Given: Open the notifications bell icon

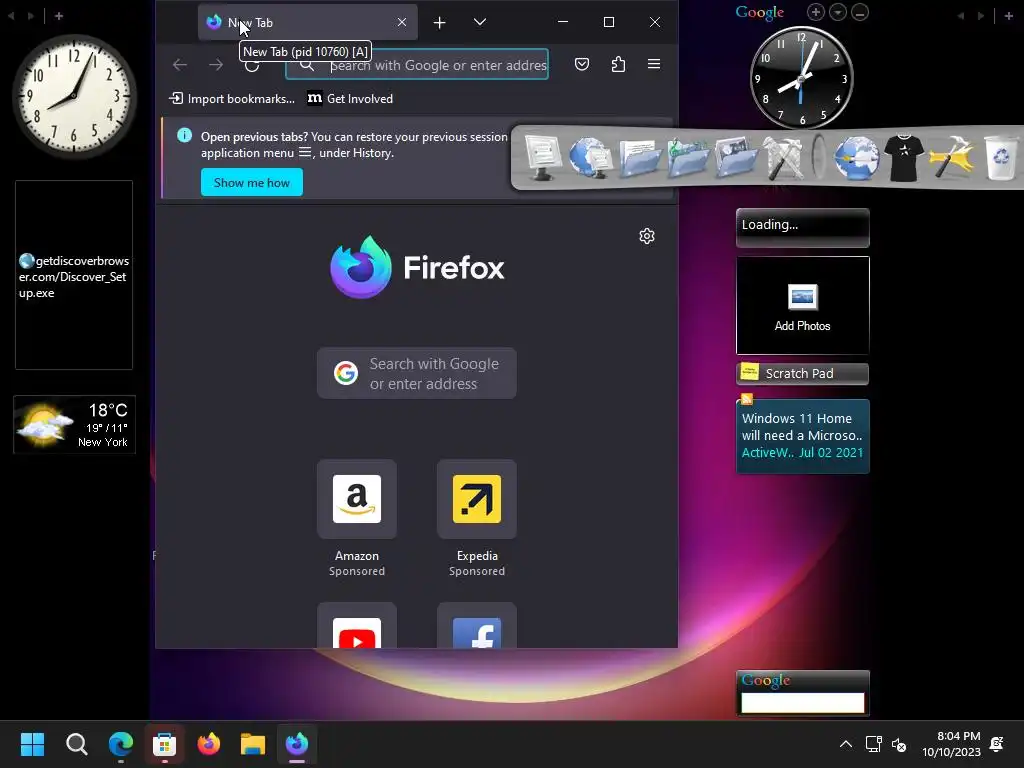Looking at the screenshot, I should [x=997, y=744].
